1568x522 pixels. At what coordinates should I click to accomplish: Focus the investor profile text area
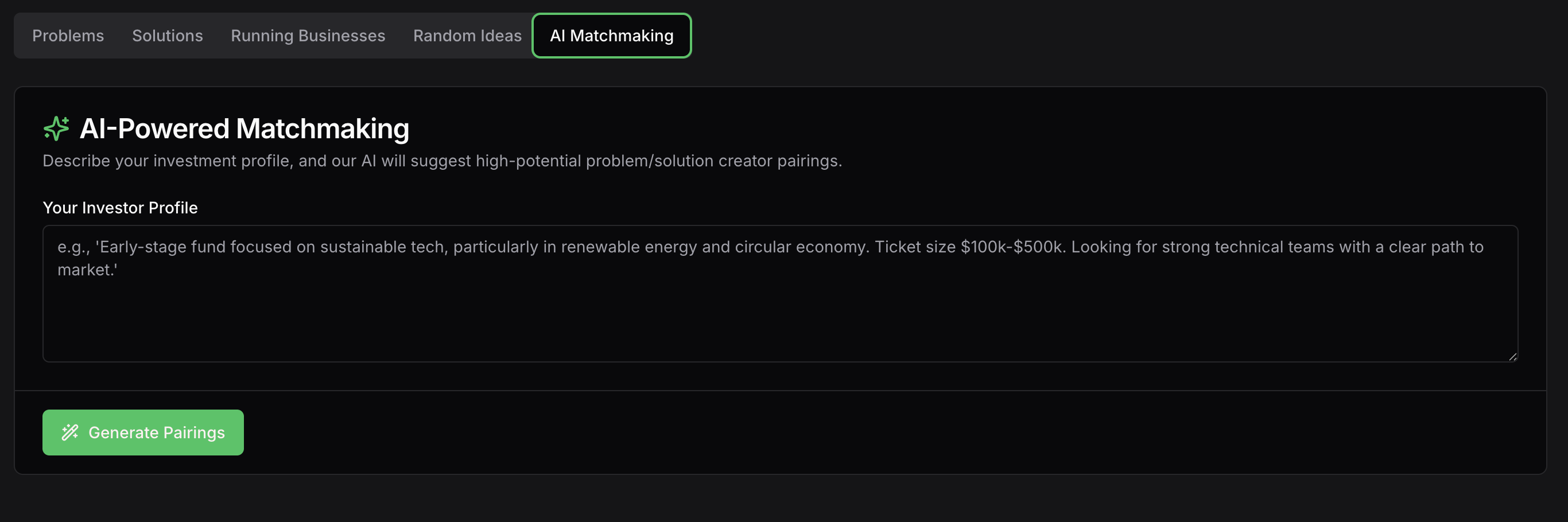point(780,293)
